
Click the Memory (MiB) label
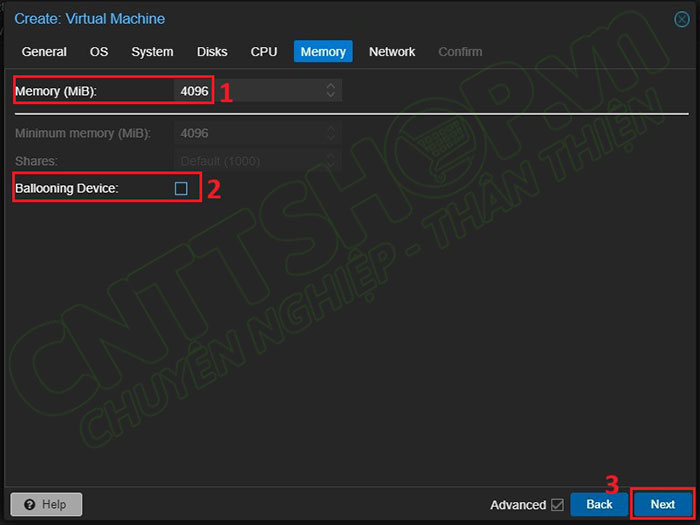56,91
